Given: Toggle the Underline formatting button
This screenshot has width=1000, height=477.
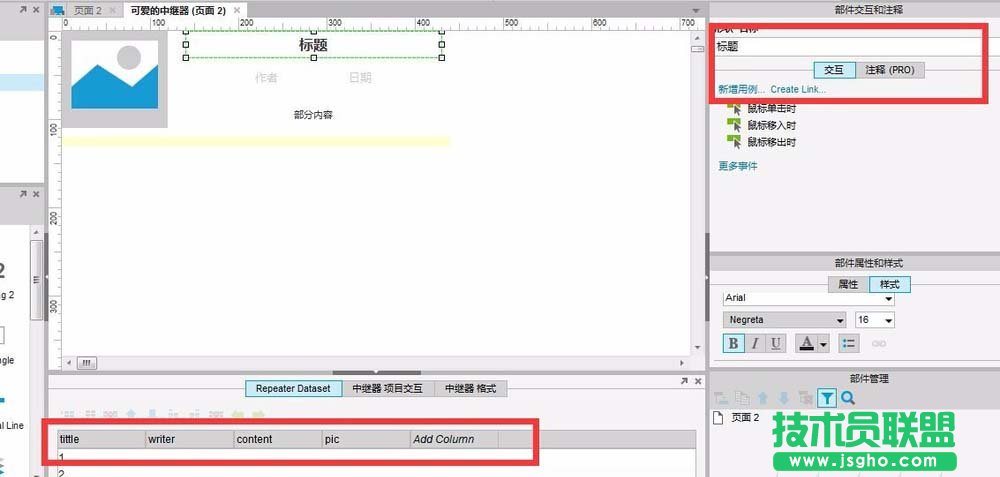Looking at the screenshot, I should click(x=776, y=344).
